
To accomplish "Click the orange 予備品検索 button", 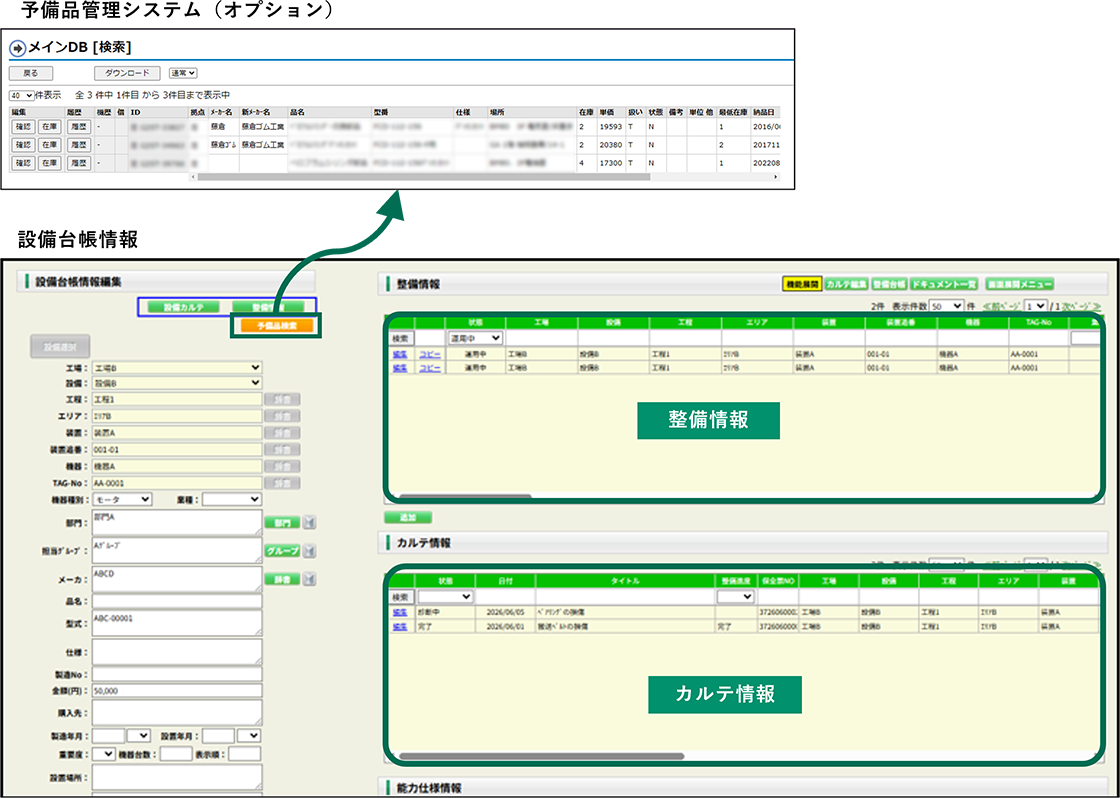I will coord(276,325).
